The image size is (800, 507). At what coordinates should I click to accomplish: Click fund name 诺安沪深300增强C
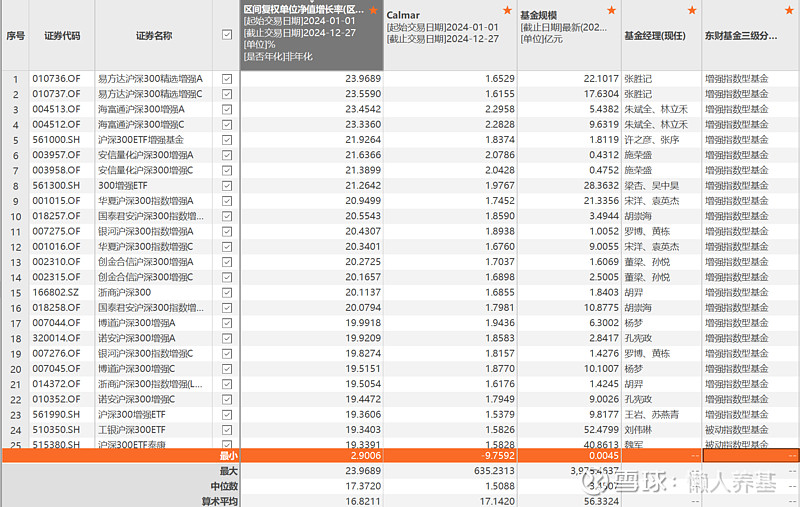137,399
